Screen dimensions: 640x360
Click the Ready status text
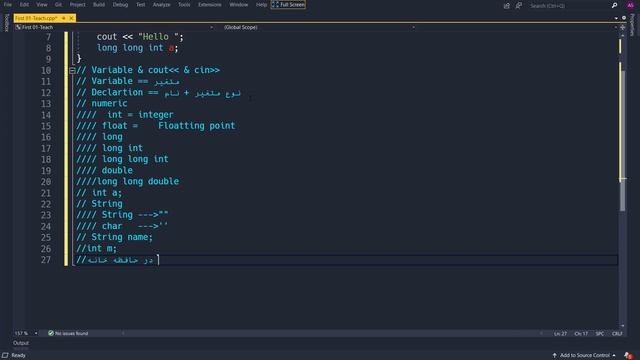18,356
